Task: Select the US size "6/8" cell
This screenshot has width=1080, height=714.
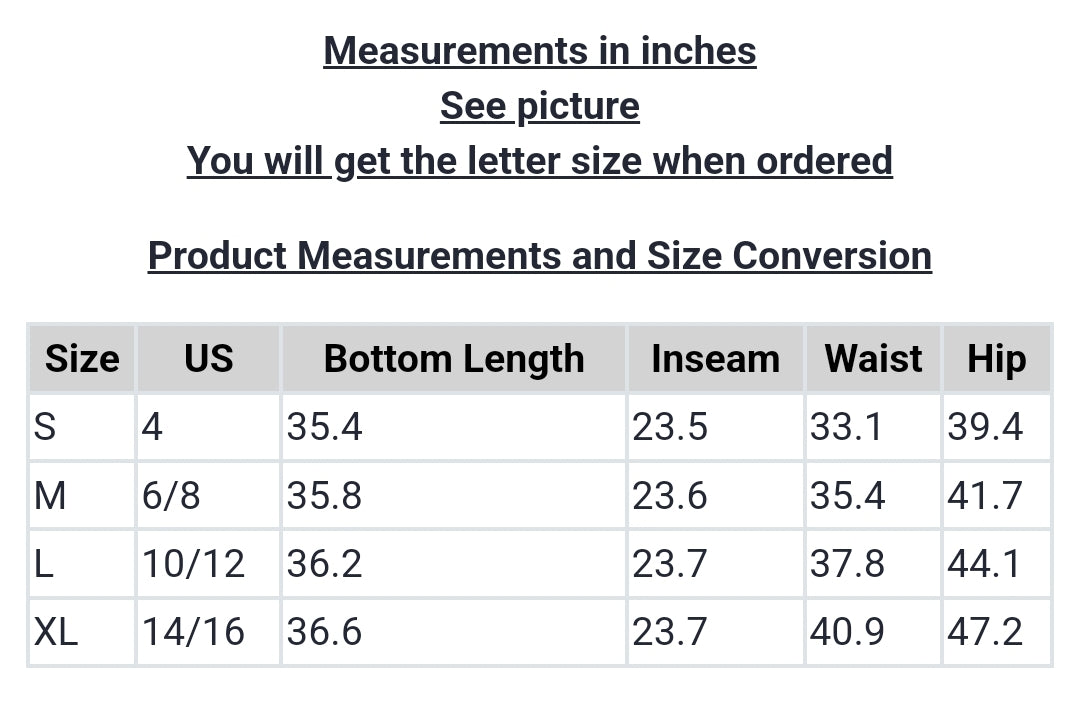Action: point(171,495)
